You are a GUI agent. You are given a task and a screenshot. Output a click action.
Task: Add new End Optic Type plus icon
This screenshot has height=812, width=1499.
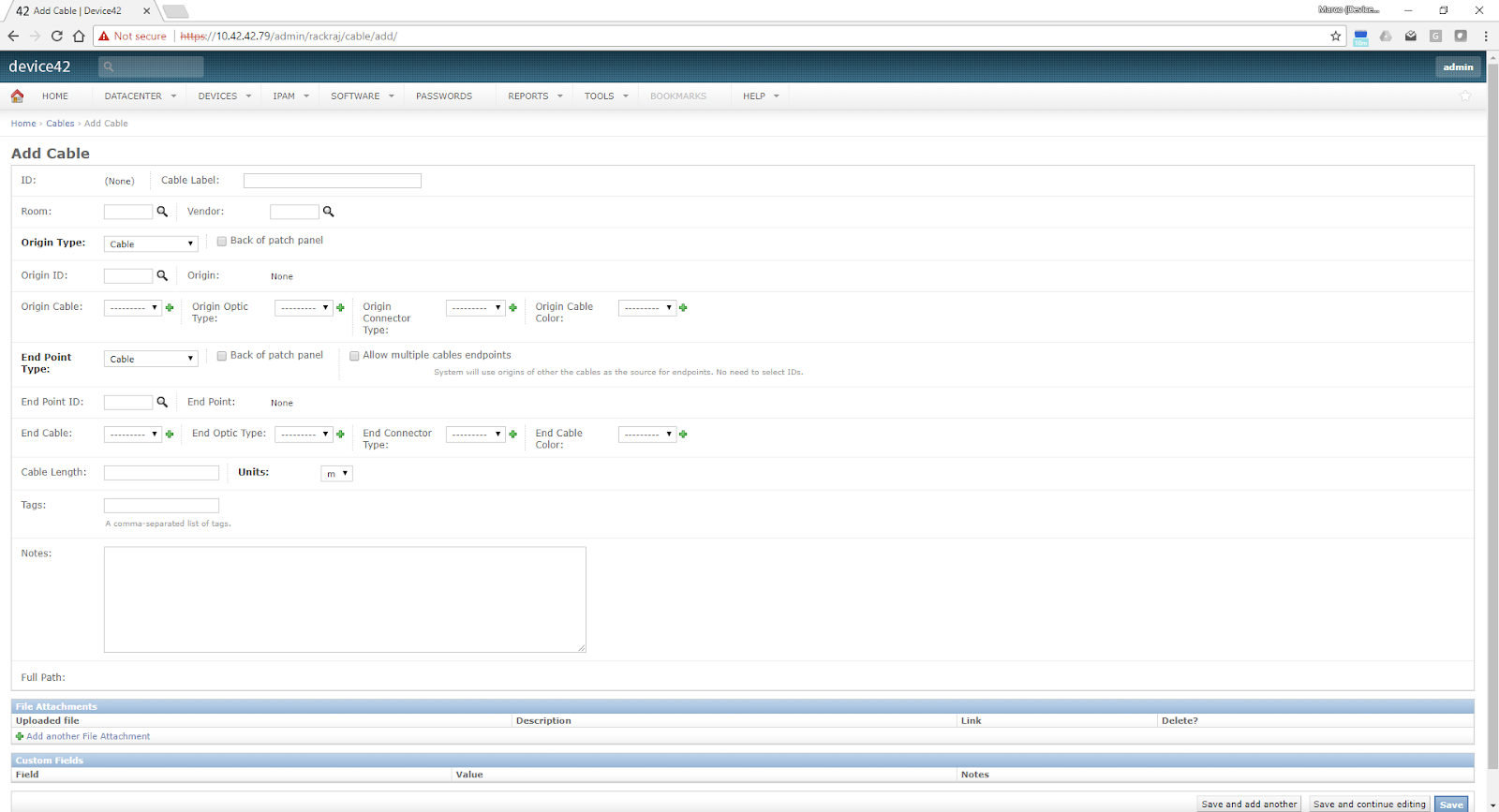coord(340,434)
